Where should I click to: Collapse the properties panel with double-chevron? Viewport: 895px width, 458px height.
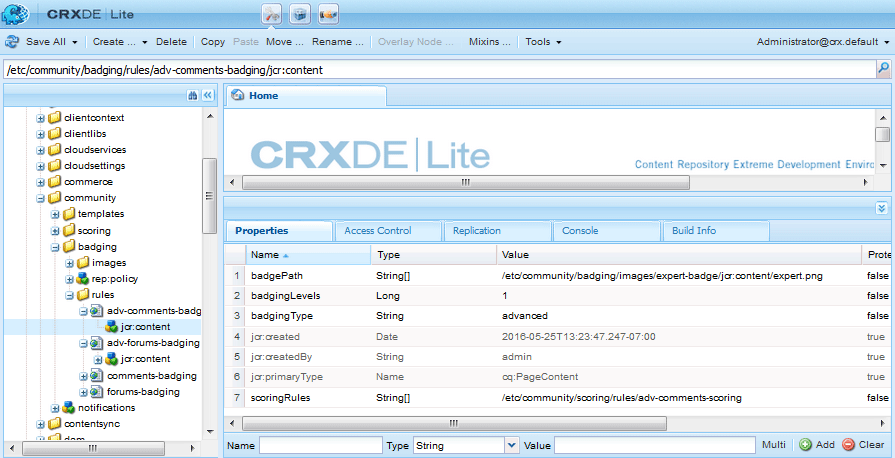(x=882, y=208)
